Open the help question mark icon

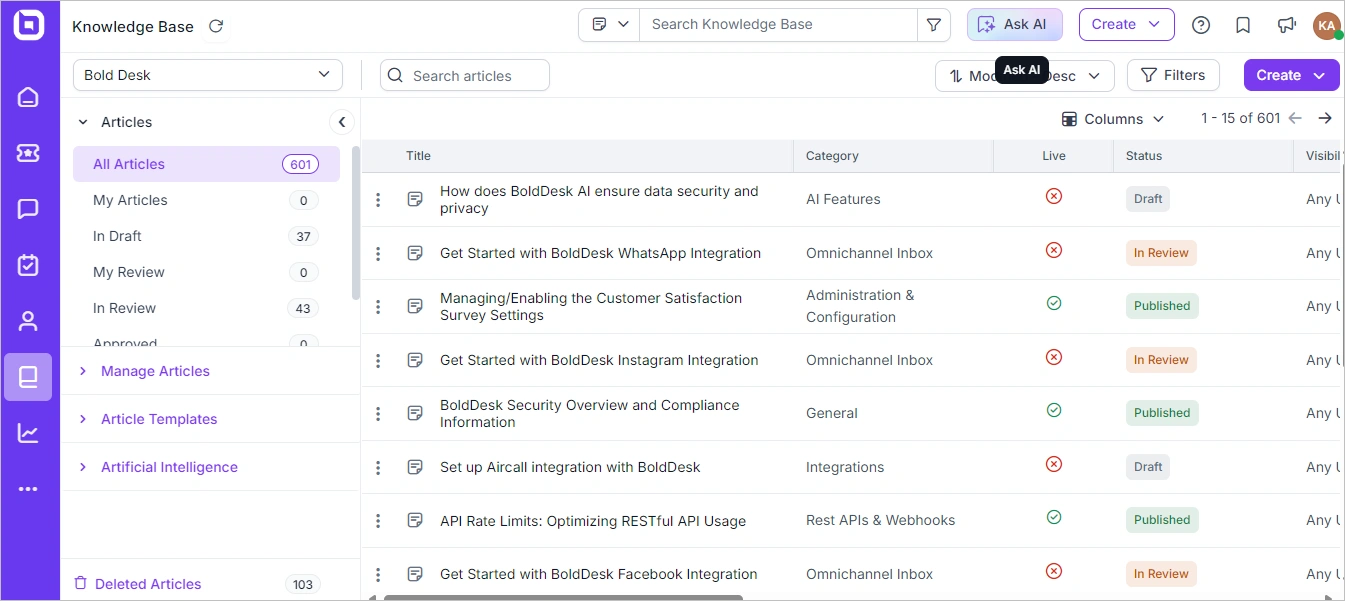[1201, 25]
